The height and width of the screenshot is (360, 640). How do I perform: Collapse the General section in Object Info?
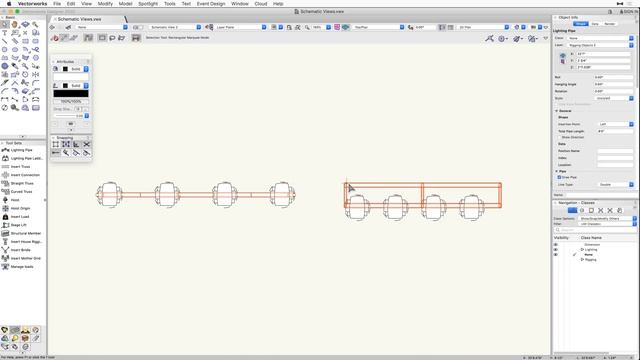557,111
